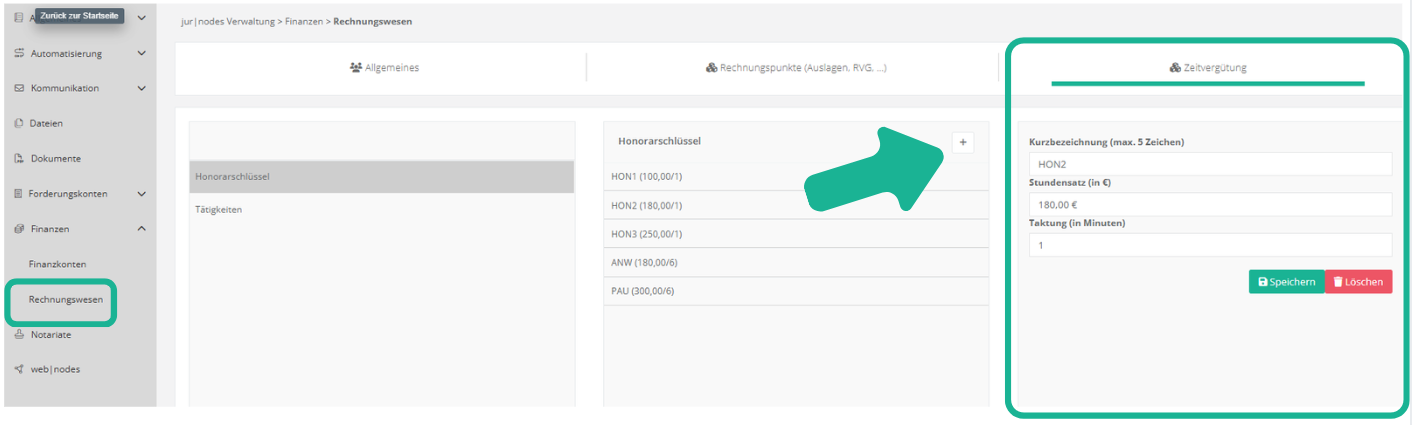
Task: Collapse the Finanzen menu chevron
Action: [141, 229]
